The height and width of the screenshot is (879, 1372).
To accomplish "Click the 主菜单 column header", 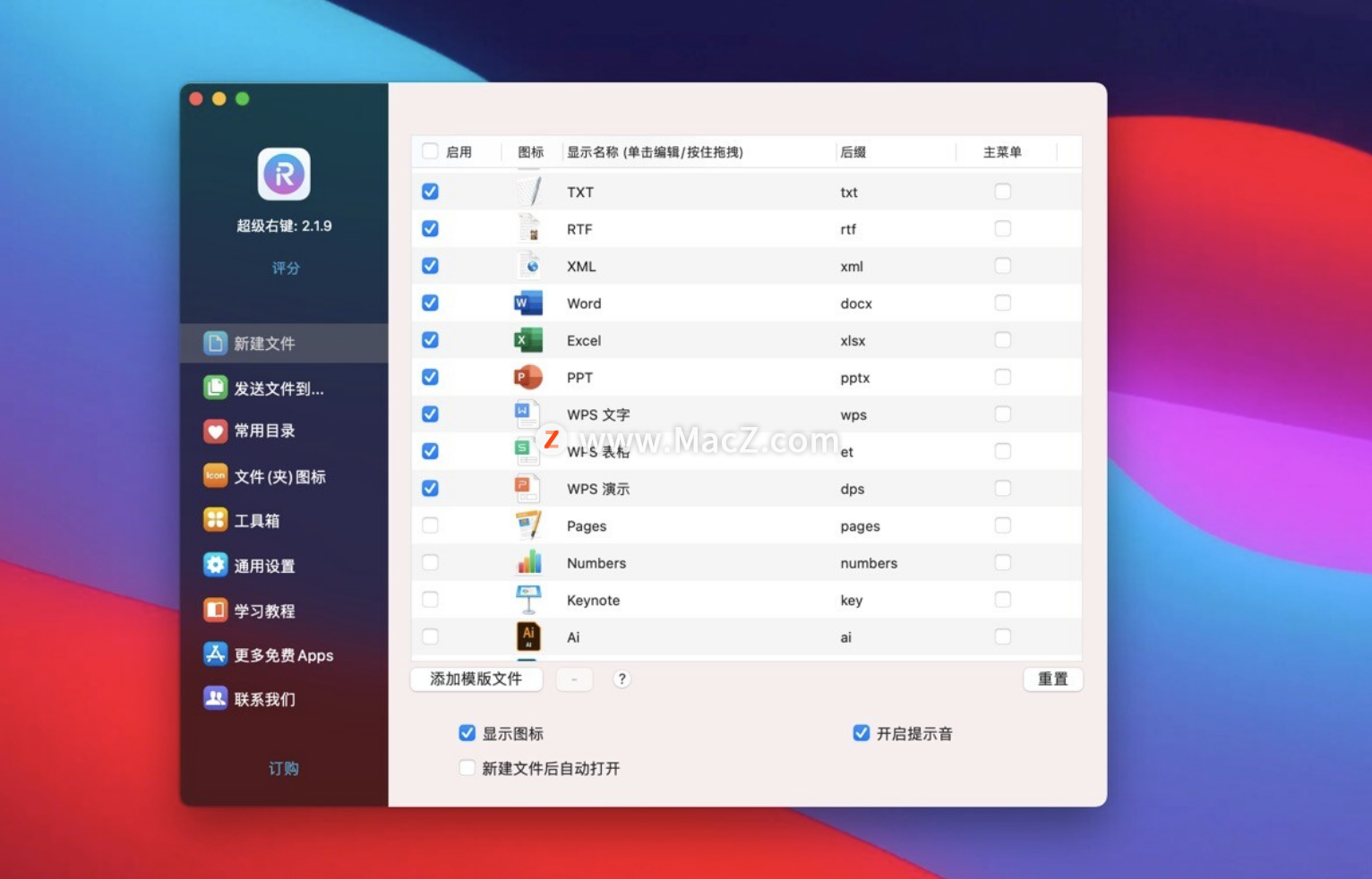I will point(1002,152).
